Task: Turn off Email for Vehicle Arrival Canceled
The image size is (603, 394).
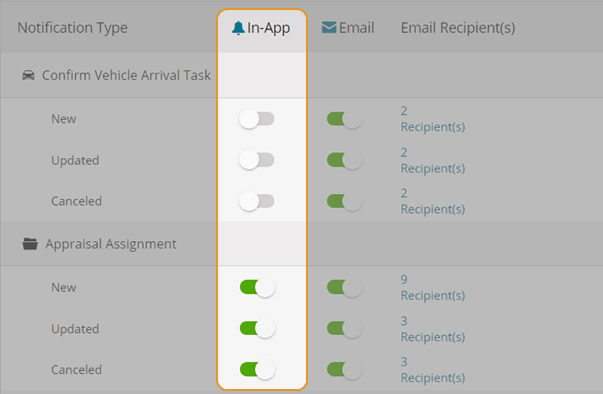Action: point(345,201)
